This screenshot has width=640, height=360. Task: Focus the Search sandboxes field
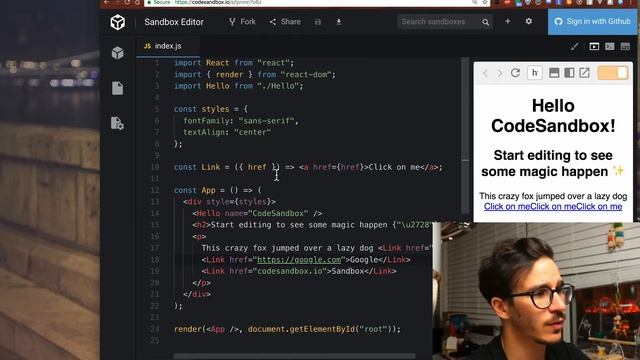[439, 22]
